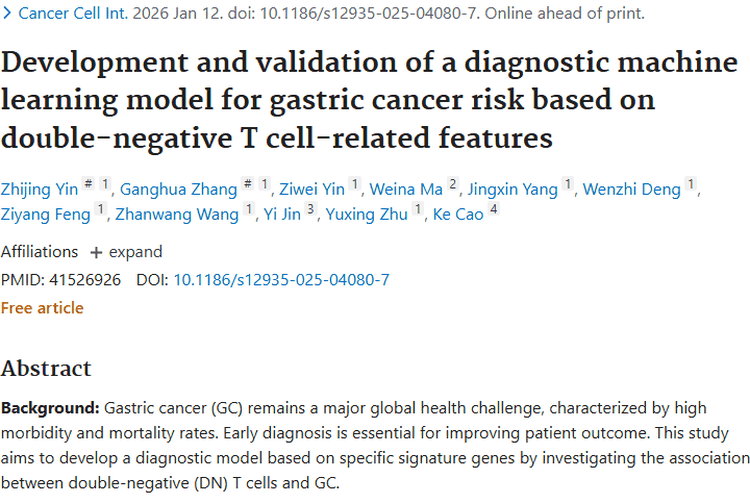Click the Free article label
The height and width of the screenshot is (500, 750).
pyautogui.click(x=42, y=308)
